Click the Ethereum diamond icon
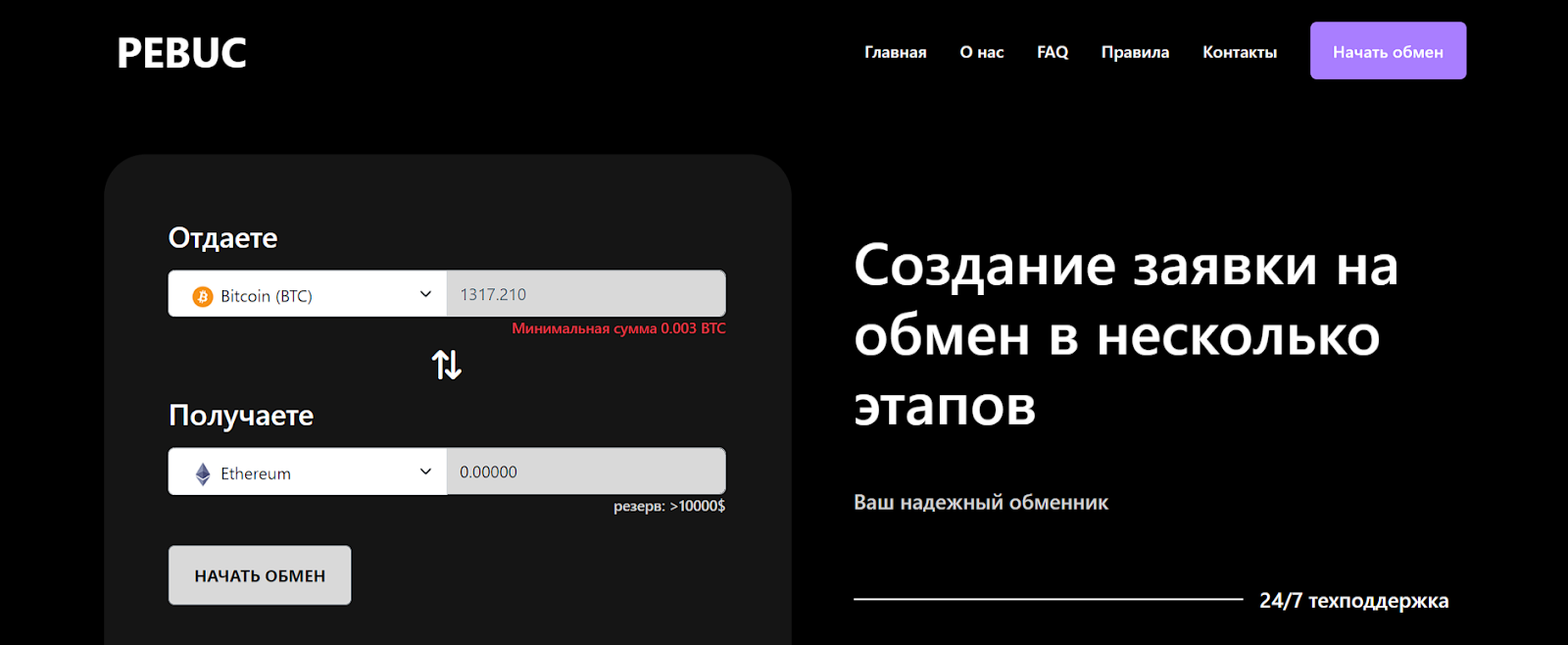 pos(203,473)
